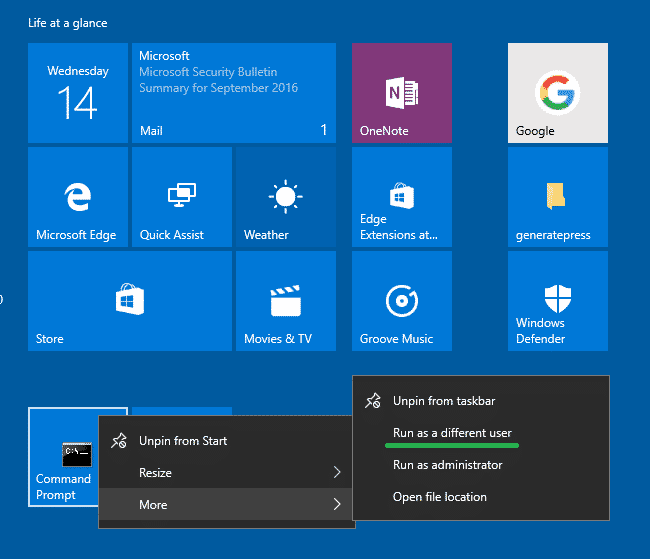Select Run as a different user

[x=481, y=433]
